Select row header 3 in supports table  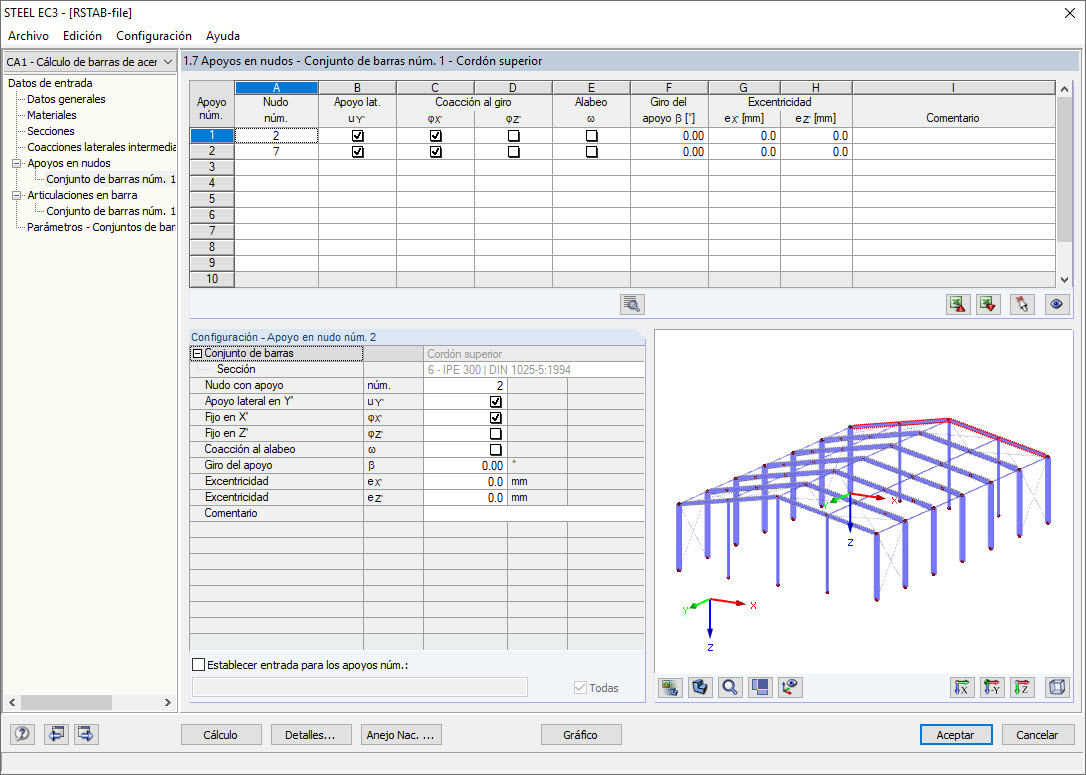coord(212,168)
